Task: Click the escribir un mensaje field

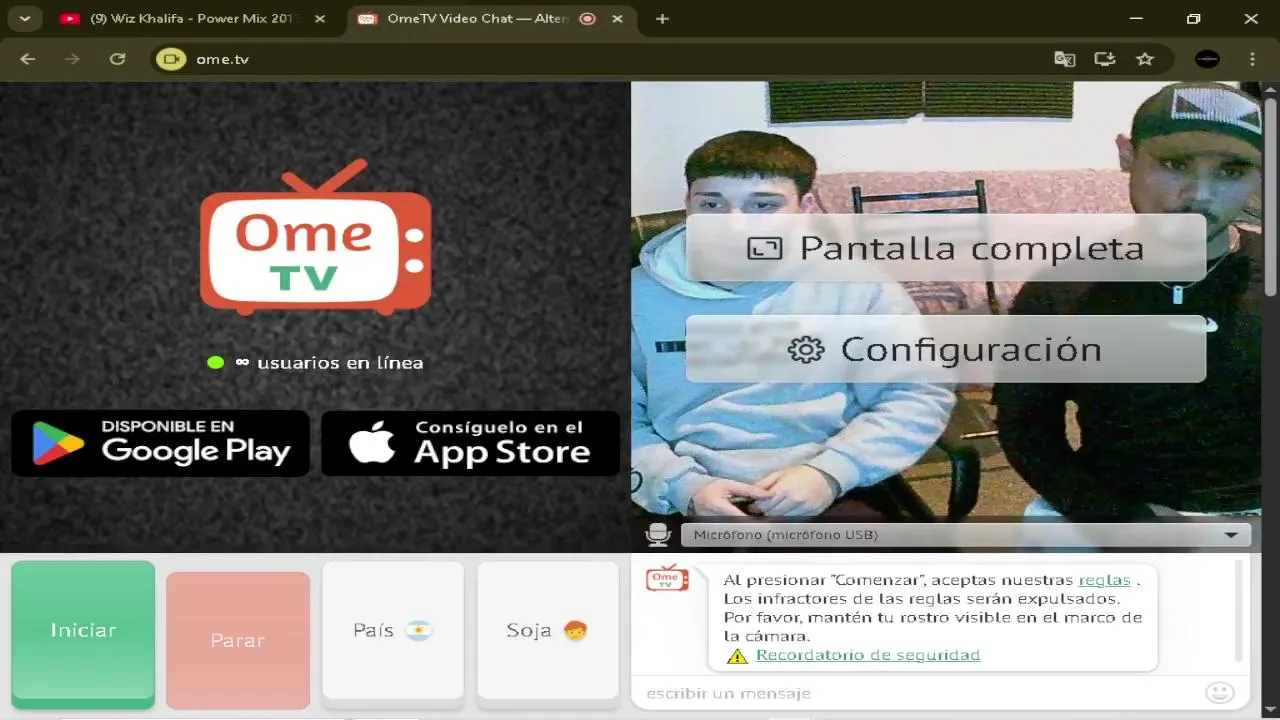Action: [x=920, y=693]
